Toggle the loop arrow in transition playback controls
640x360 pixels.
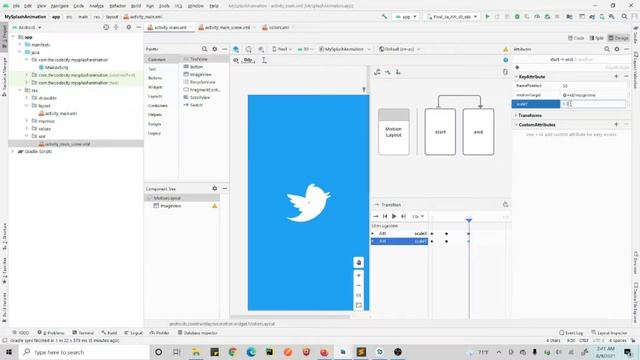click(x=376, y=216)
